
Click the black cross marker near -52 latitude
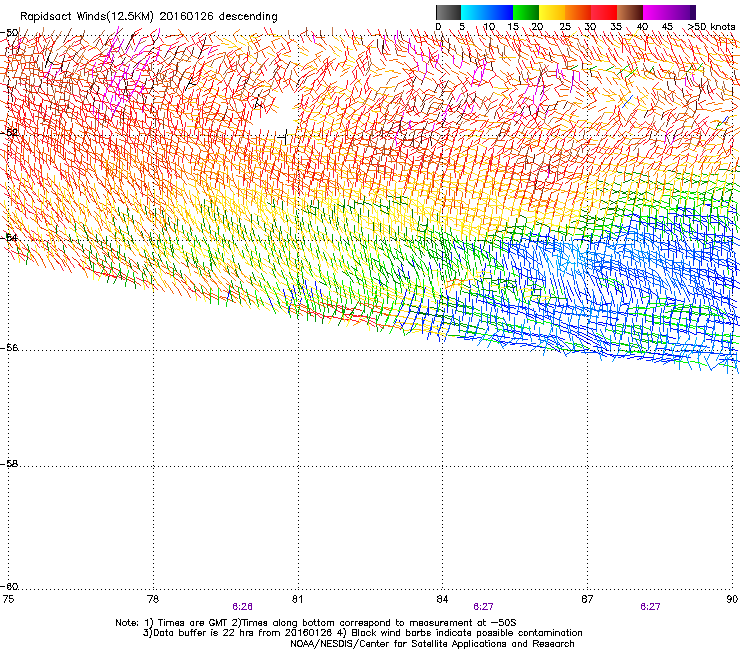pos(283,137)
